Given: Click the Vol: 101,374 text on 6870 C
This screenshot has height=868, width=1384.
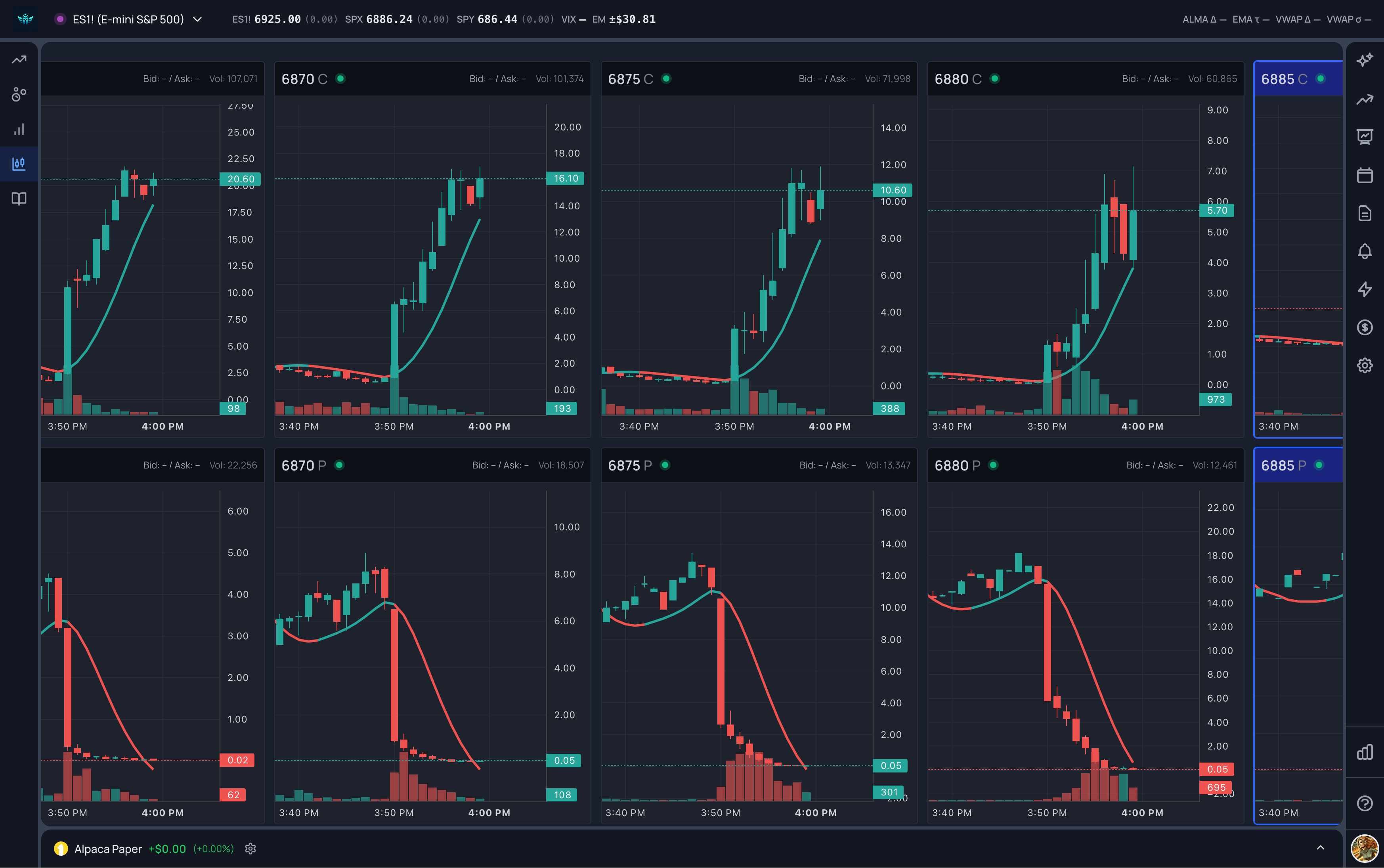Looking at the screenshot, I should pos(560,78).
